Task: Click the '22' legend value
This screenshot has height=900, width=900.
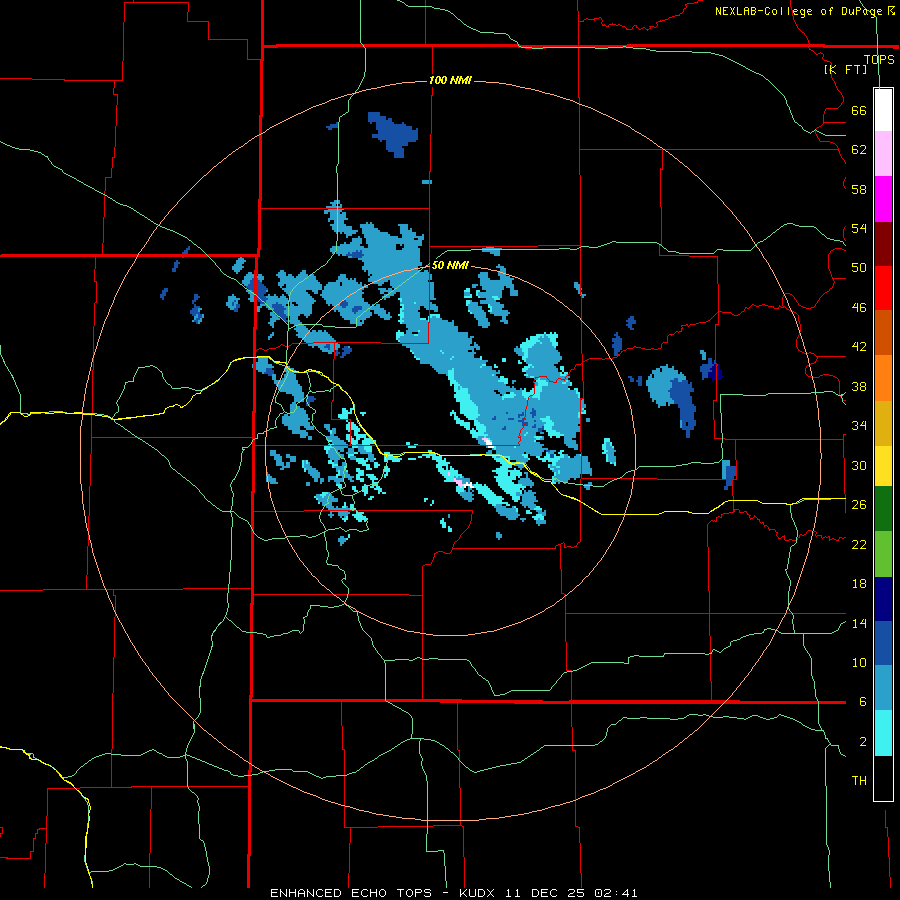Action: (x=859, y=544)
